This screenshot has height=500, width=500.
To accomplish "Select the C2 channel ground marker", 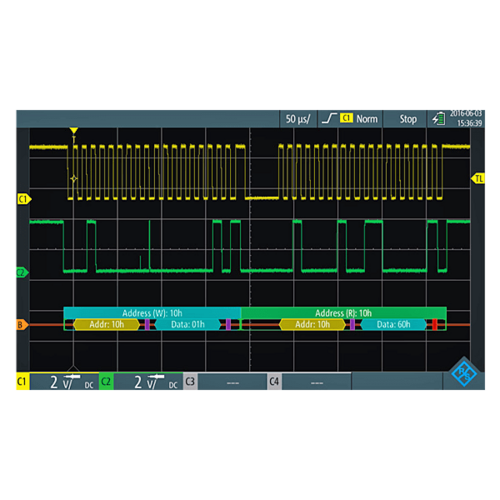I will 22,272.
